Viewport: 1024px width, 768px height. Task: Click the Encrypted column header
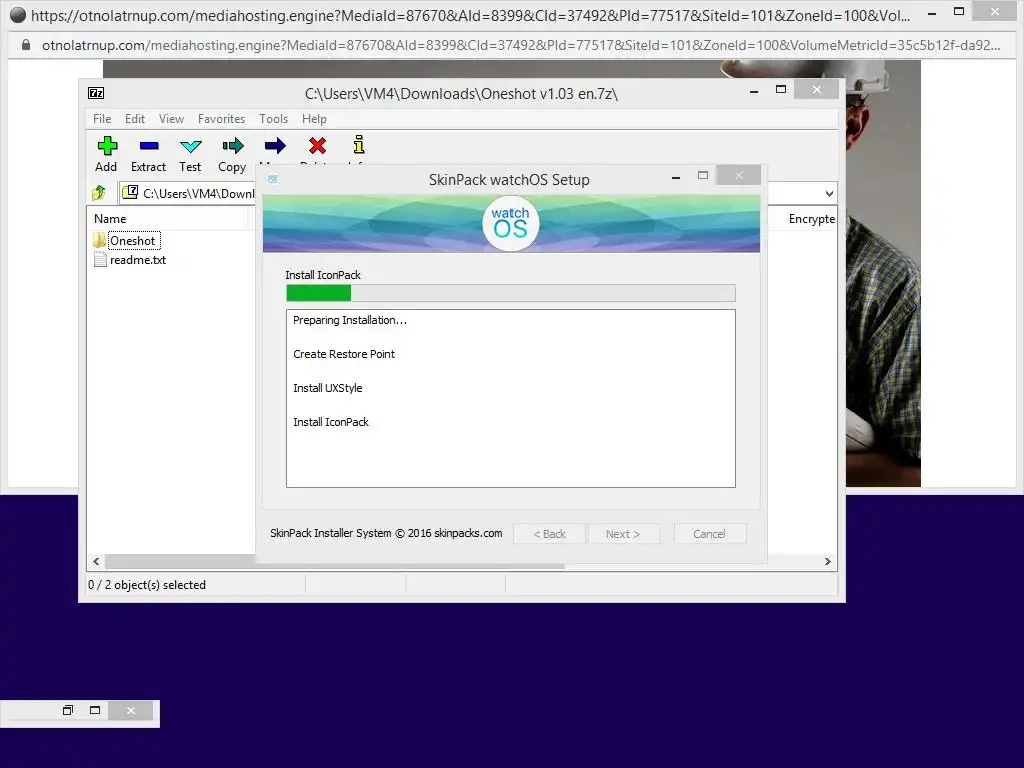pos(811,219)
